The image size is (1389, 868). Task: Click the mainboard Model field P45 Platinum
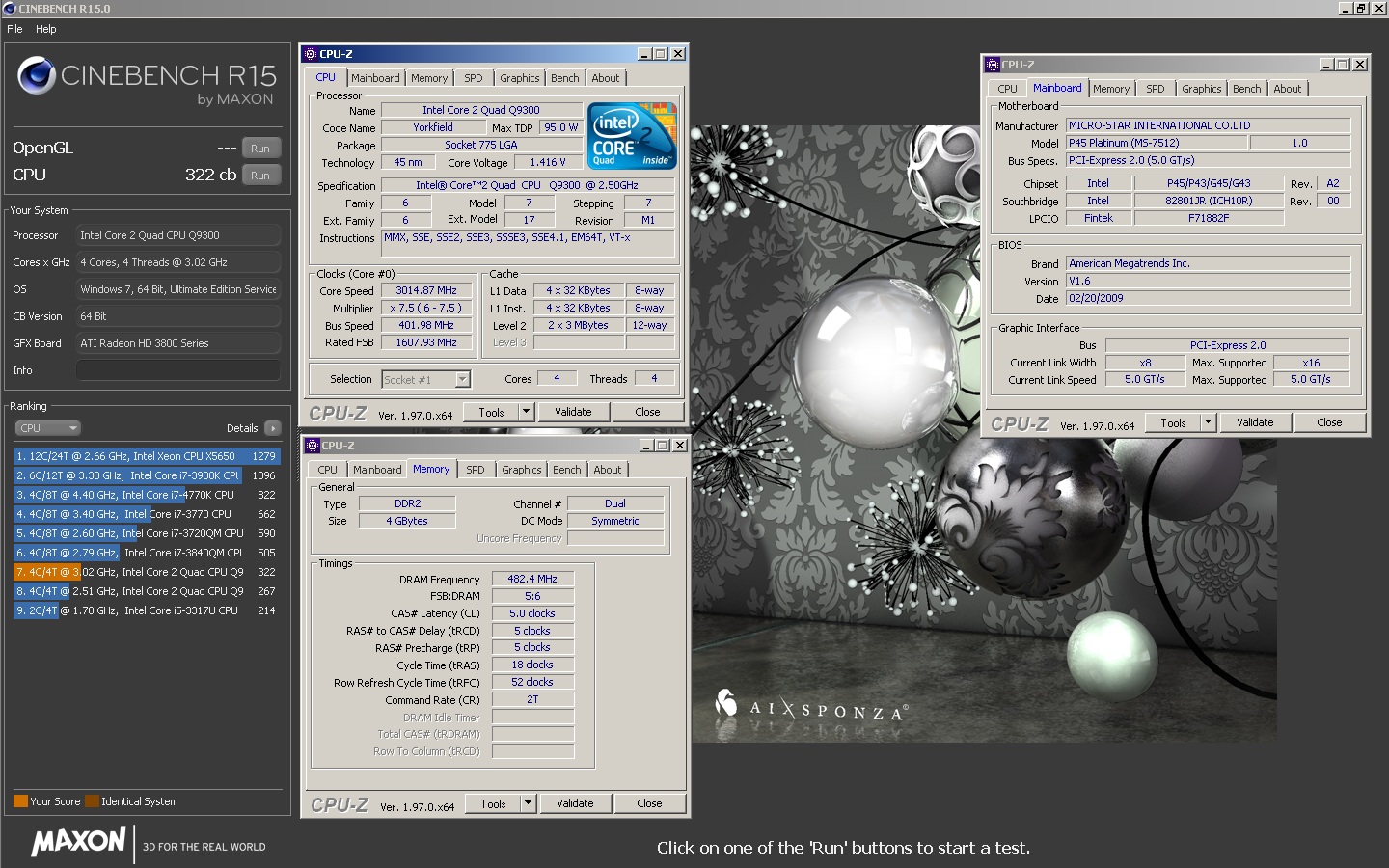[x=1157, y=143]
